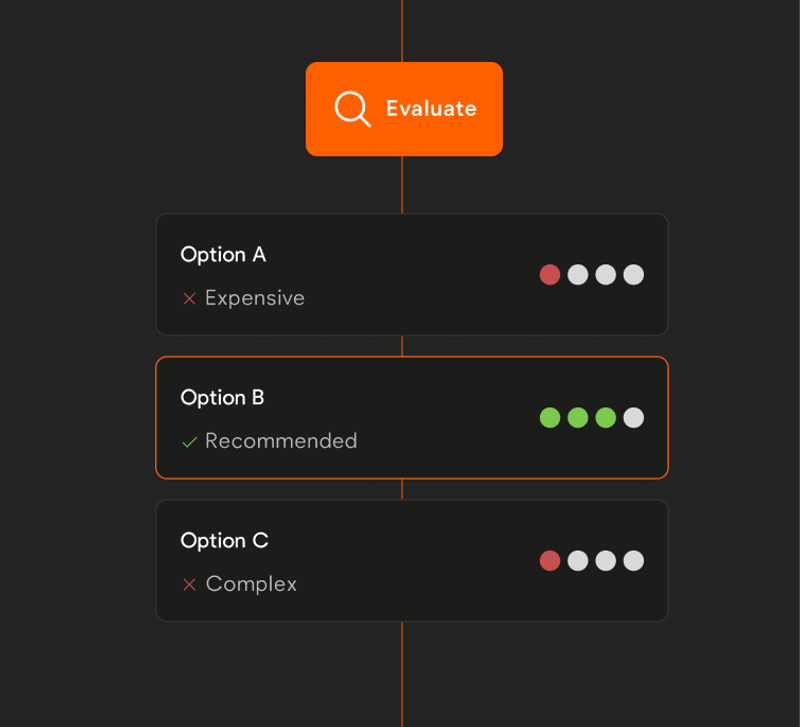Open the Option A card title
This screenshot has height=727, width=800.
click(x=223, y=255)
